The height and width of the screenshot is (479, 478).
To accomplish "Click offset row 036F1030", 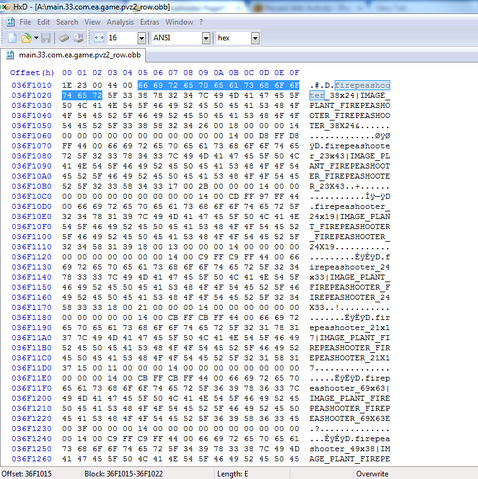I will (31, 105).
